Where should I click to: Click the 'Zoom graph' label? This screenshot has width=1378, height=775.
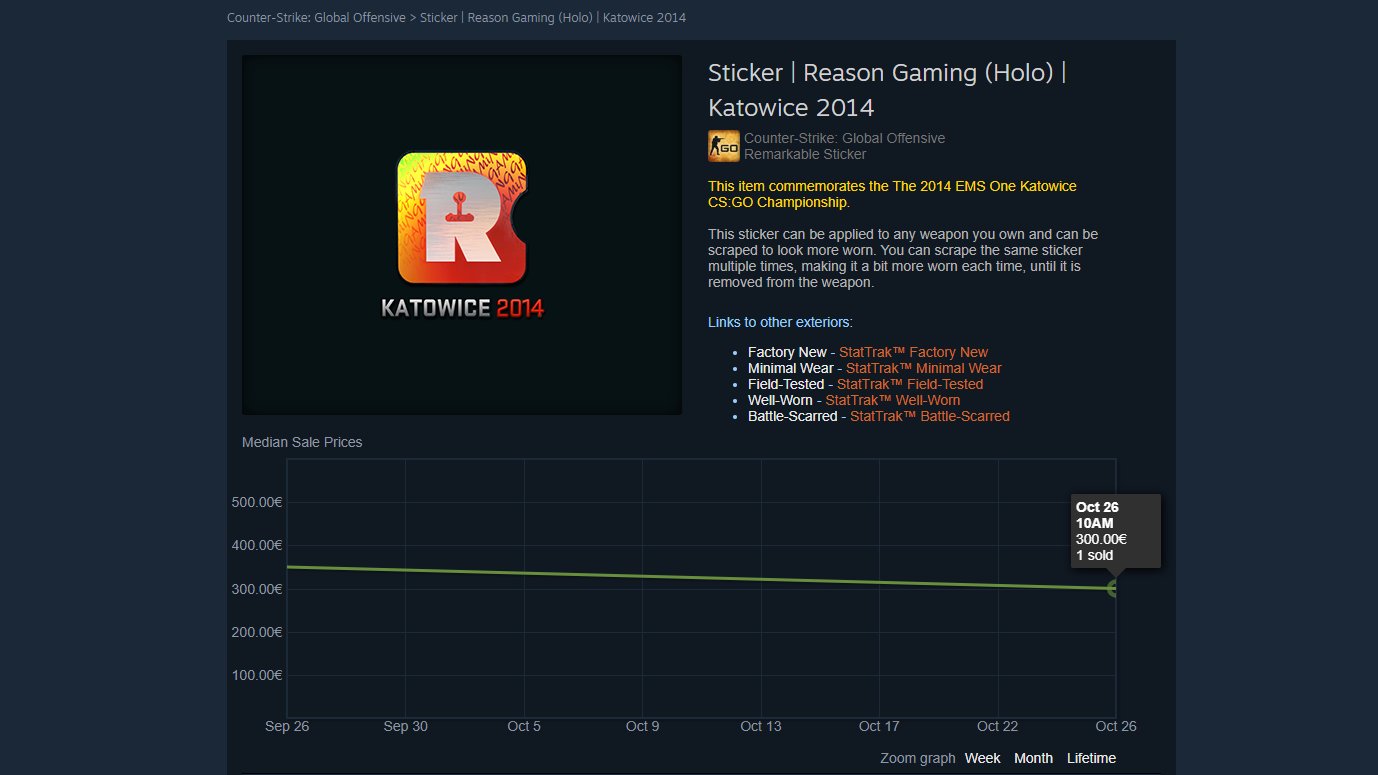(x=917, y=758)
